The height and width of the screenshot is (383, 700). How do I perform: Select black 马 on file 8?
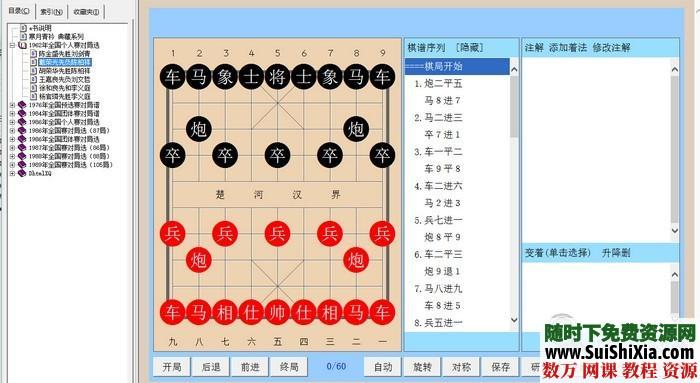pos(356,77)
